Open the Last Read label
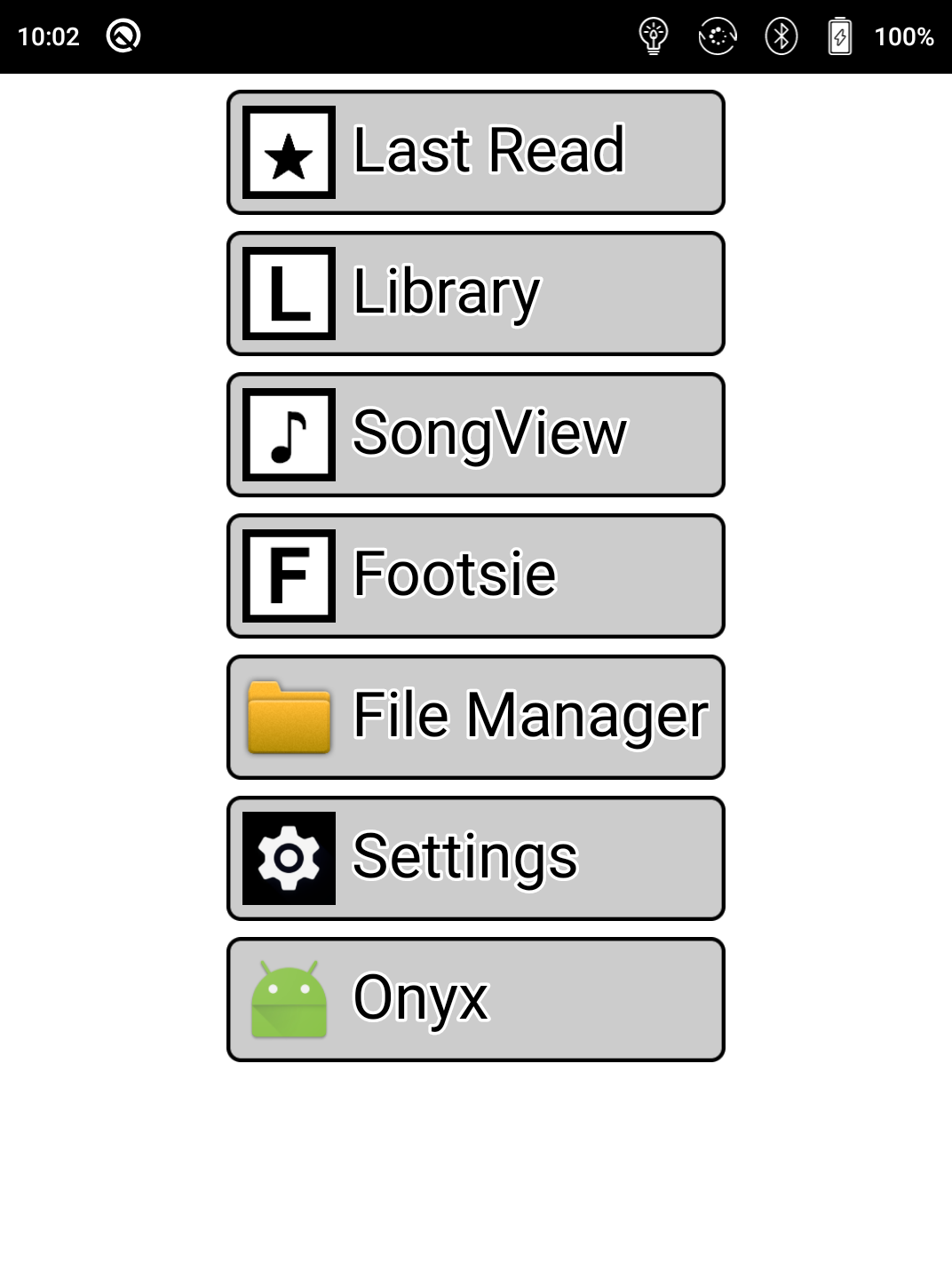This screenshot has width=952, height=1286. 489,150
